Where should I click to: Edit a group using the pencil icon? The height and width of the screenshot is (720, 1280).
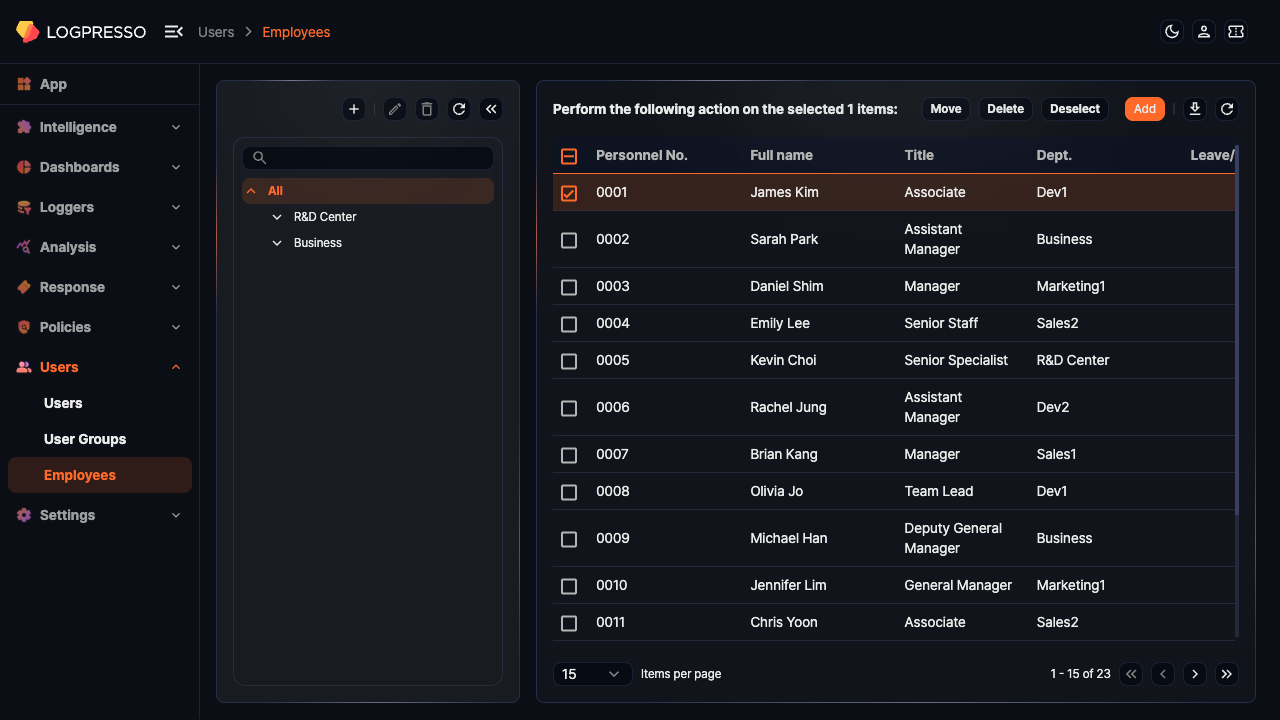394,109
